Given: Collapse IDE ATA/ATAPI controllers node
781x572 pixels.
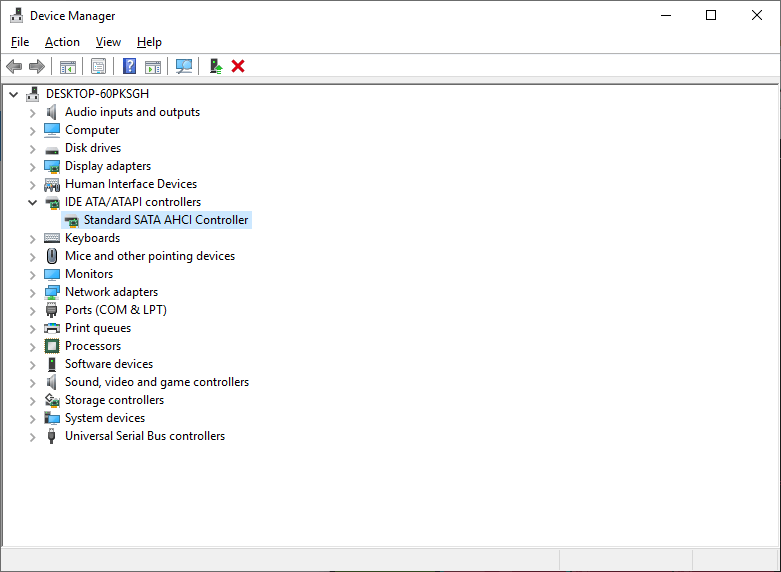Looking at the screenshot, I should (x=32, y=202).
